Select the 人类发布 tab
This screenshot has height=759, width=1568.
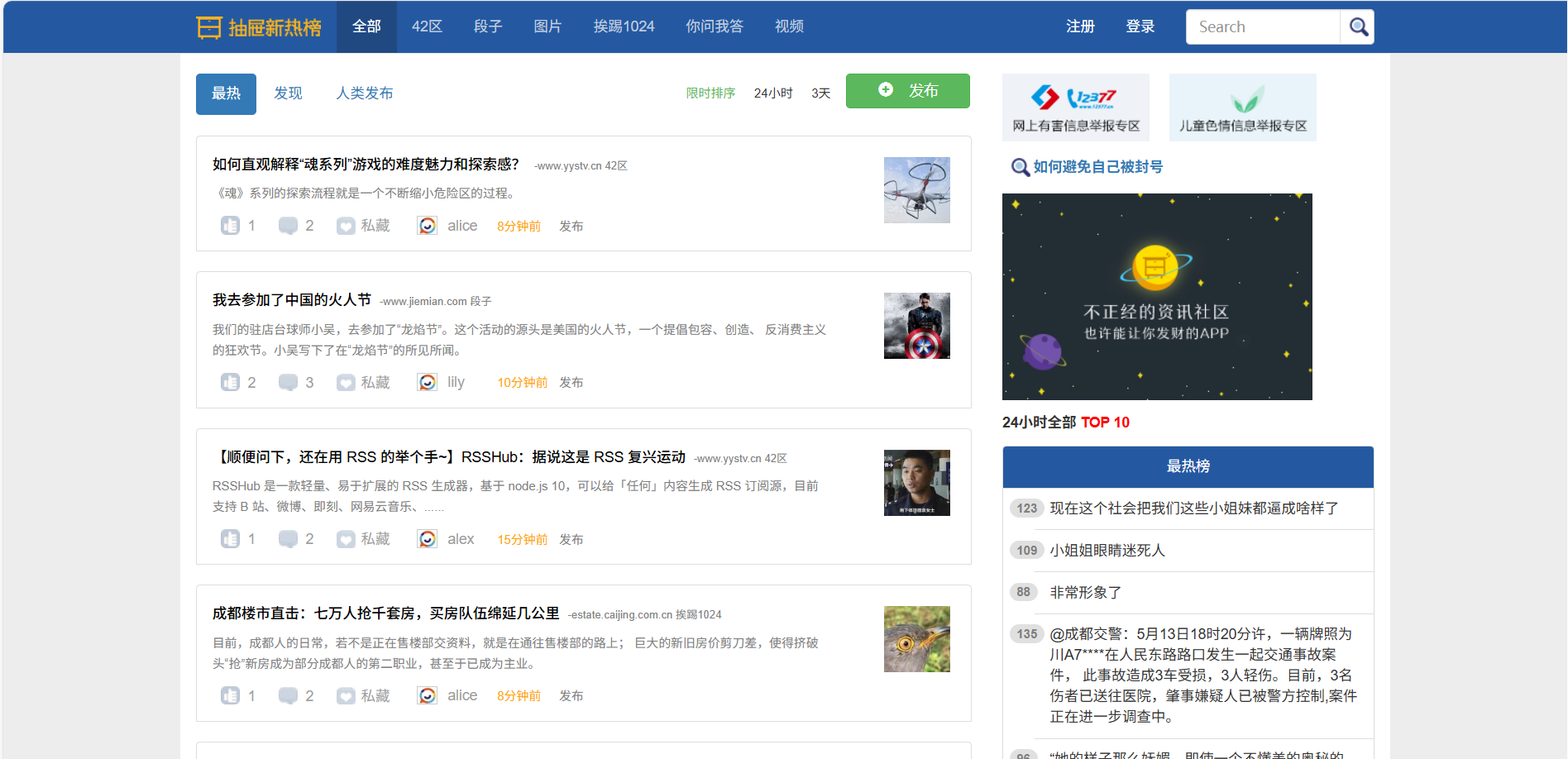point(364,93)
